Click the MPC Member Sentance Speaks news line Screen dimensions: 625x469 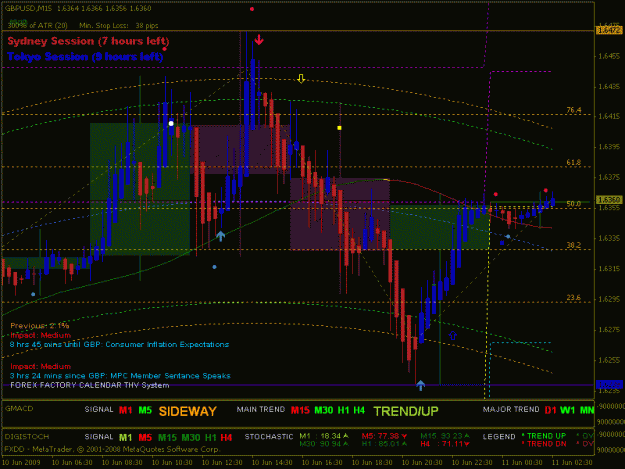[x=120, y=376]
